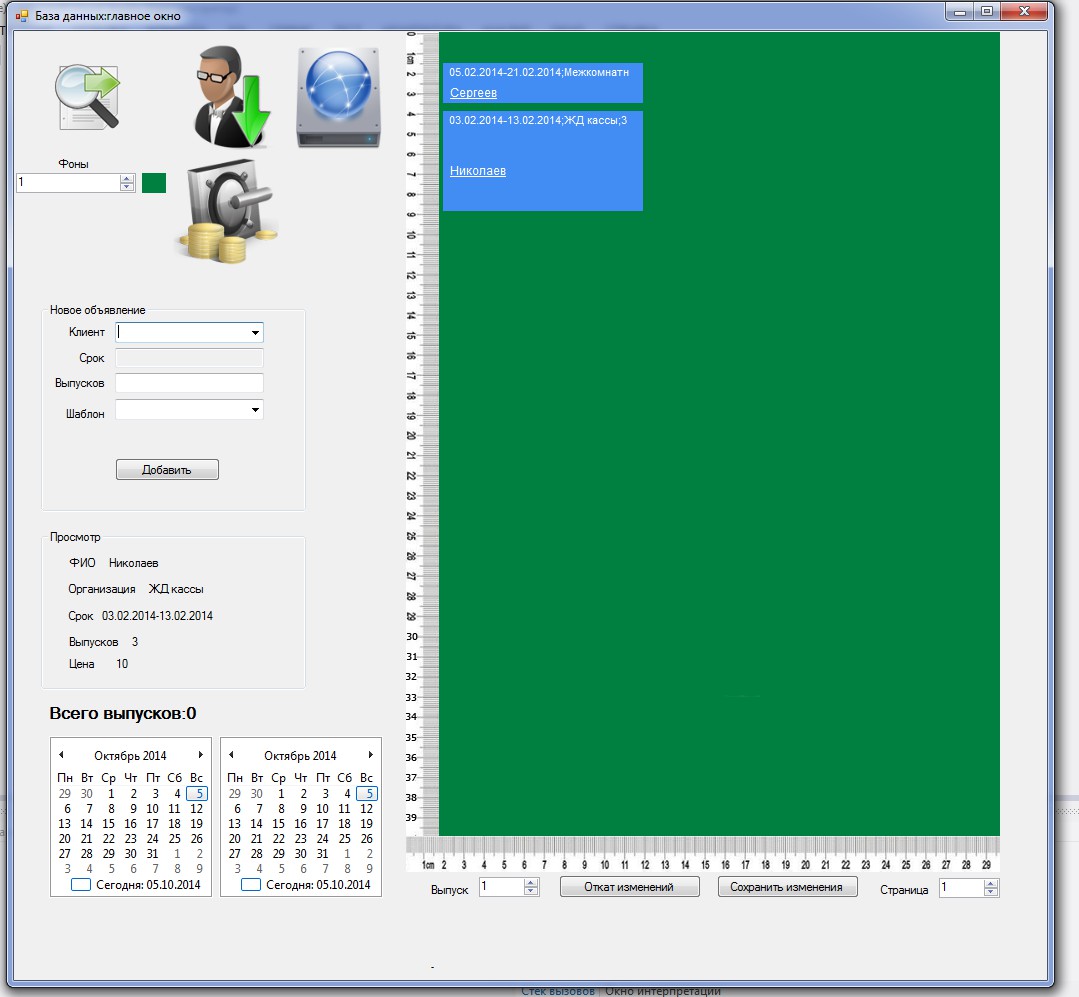Open the magnifier search document icon

tap(87, 97)
